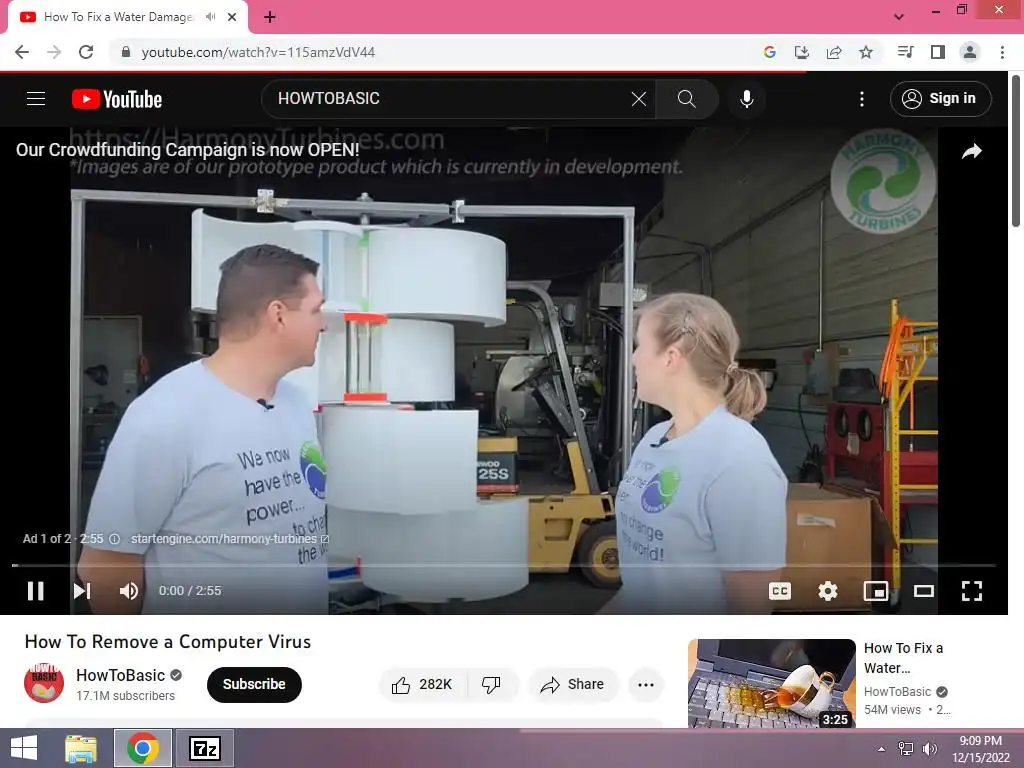Screen dimensions: 1024x768
Task: Open Chrome tab search chevron
Action: coord(899,17)
